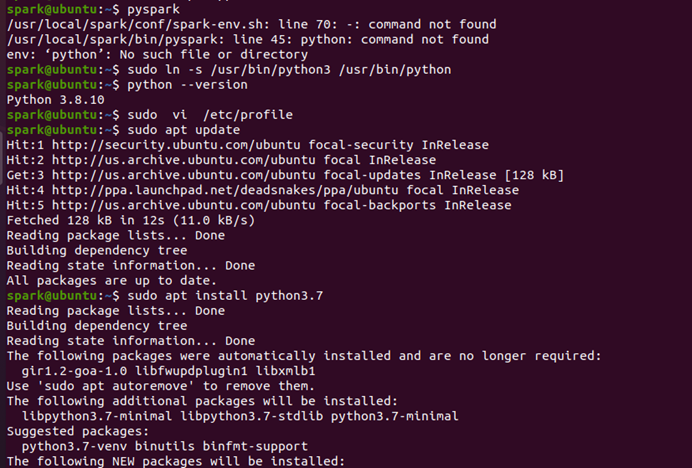Click the 'All packages are up to date.' line
The height and width of the screenshot is (468, 692).
point(112,280)
